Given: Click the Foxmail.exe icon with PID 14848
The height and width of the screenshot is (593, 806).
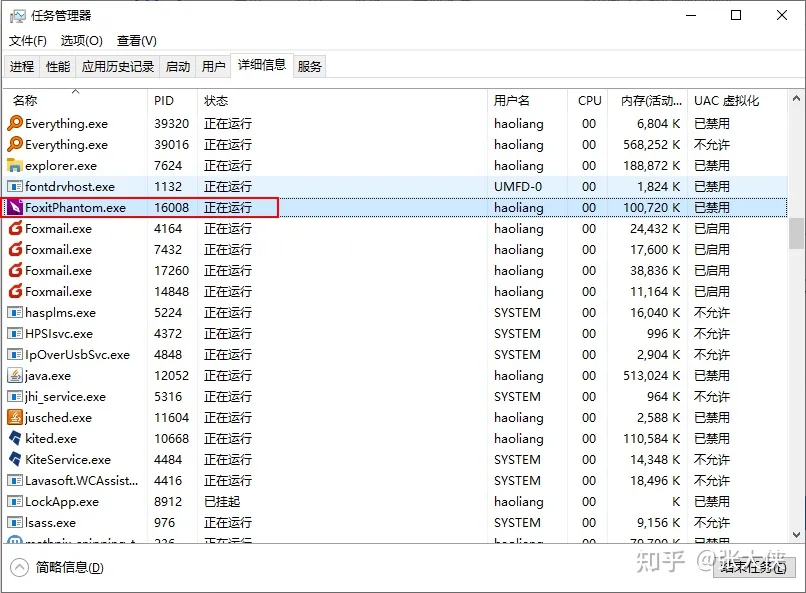Looking at the screenshot, I should pyautogui.click(x=15, y=291).
